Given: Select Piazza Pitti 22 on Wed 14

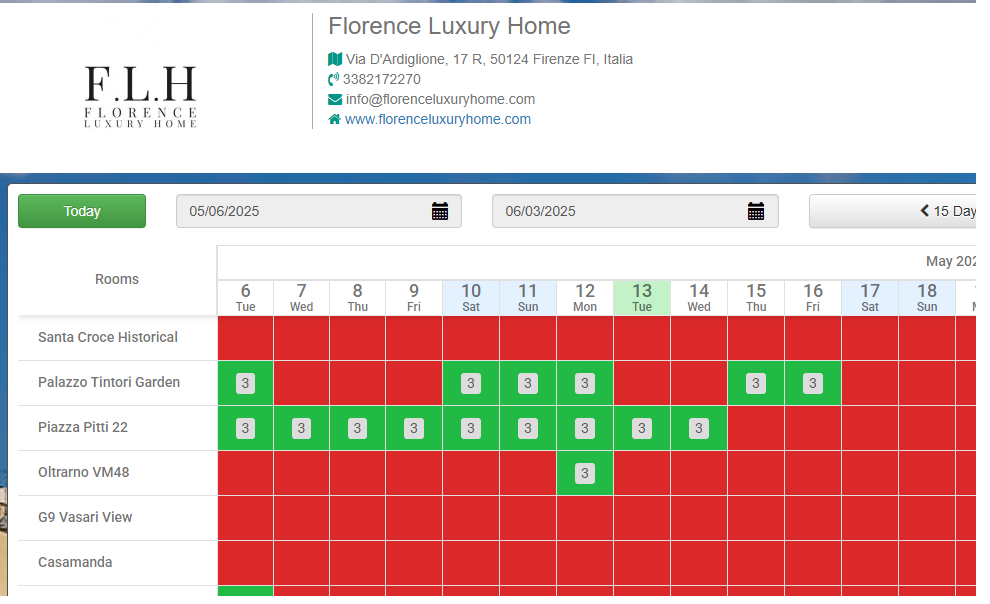Looking at the screenshot, I should click(x=699, y=429).
